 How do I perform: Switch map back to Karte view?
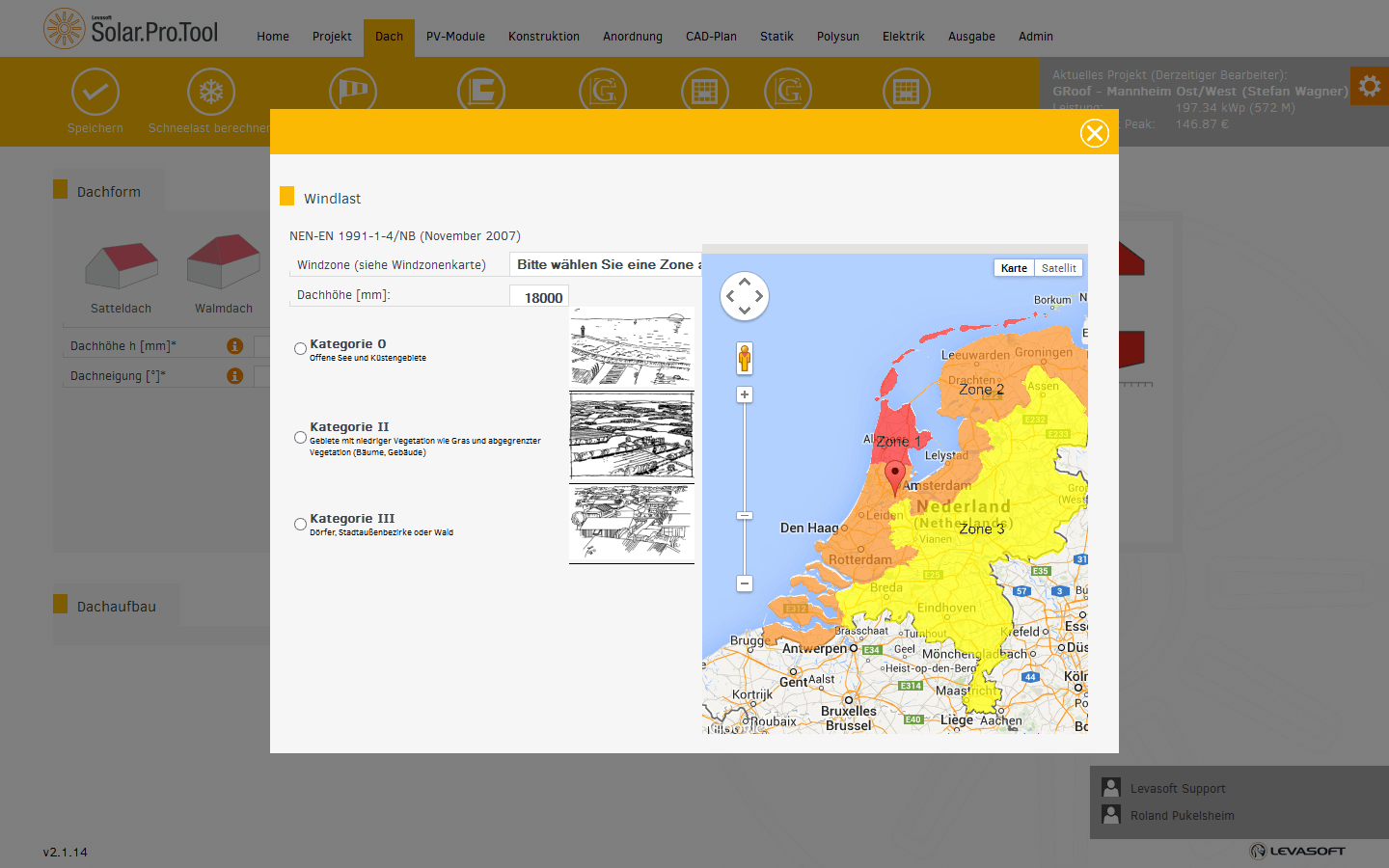tap(1014, 267)
